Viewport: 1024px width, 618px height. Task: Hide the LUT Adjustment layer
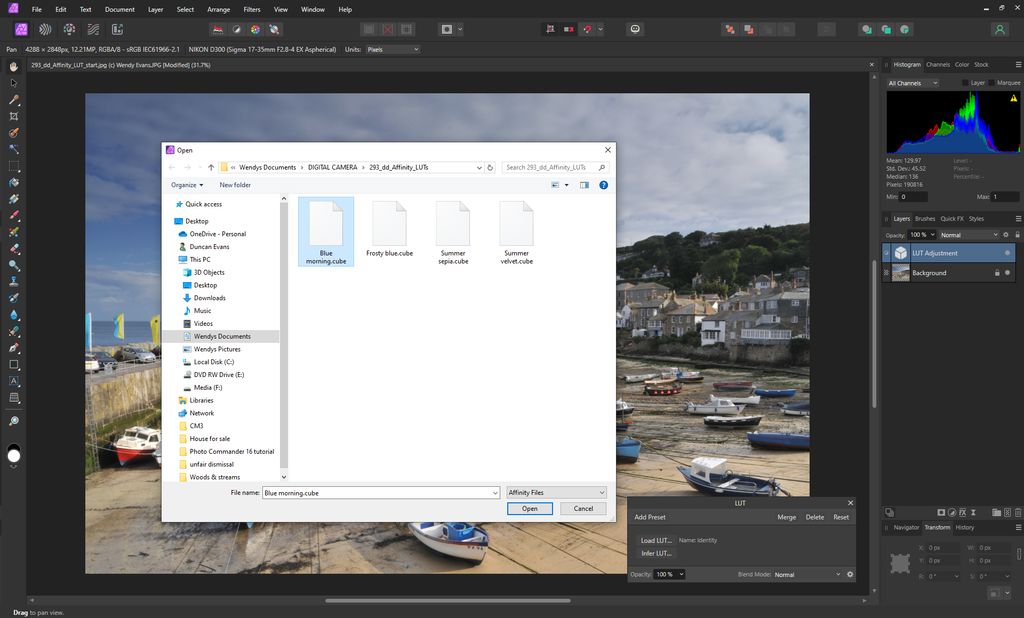pyautogui.click(x=1008, y=253)
